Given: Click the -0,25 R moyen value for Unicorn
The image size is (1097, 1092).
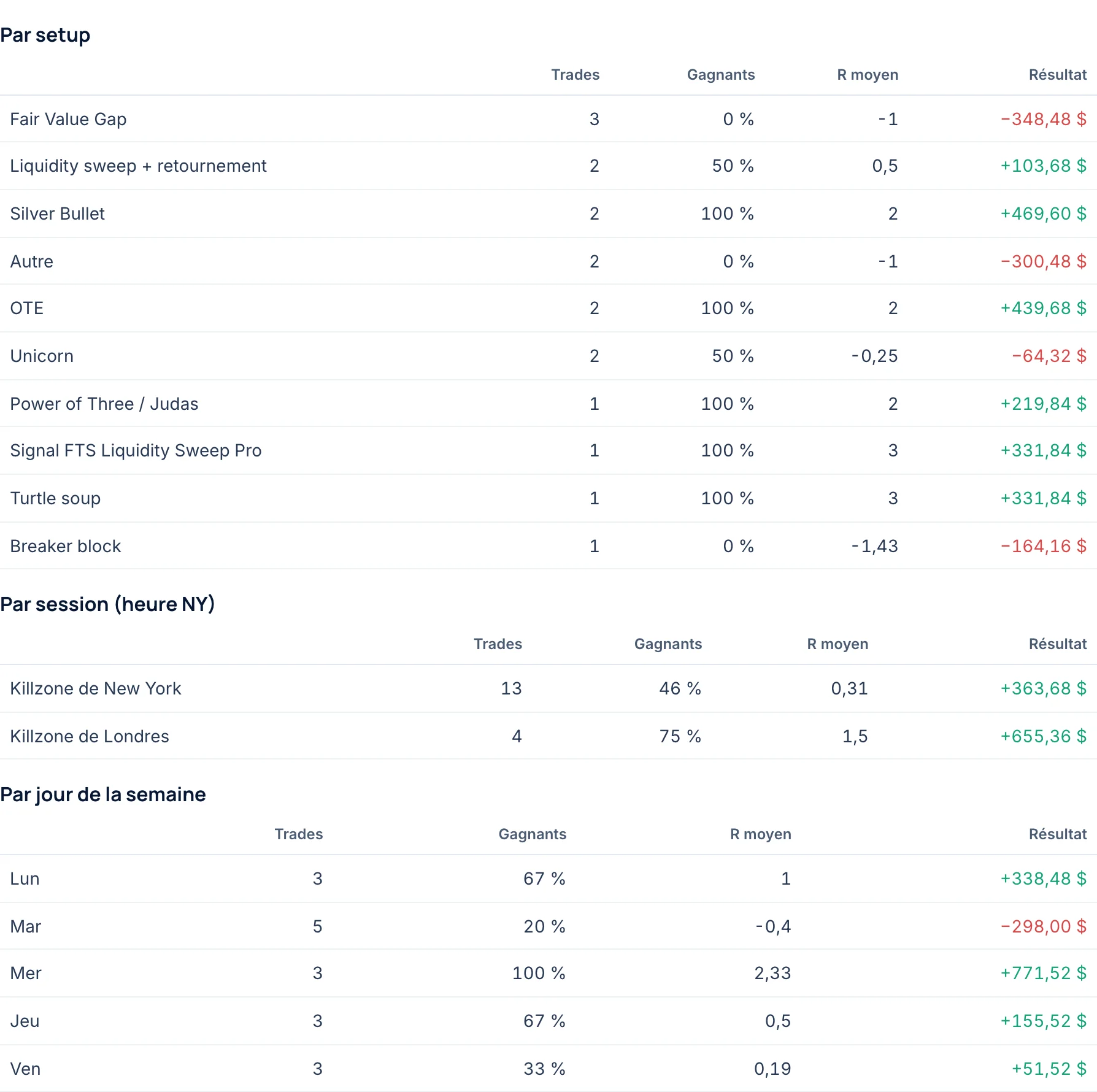Looking at the screenshot, I should coord(875,356).
